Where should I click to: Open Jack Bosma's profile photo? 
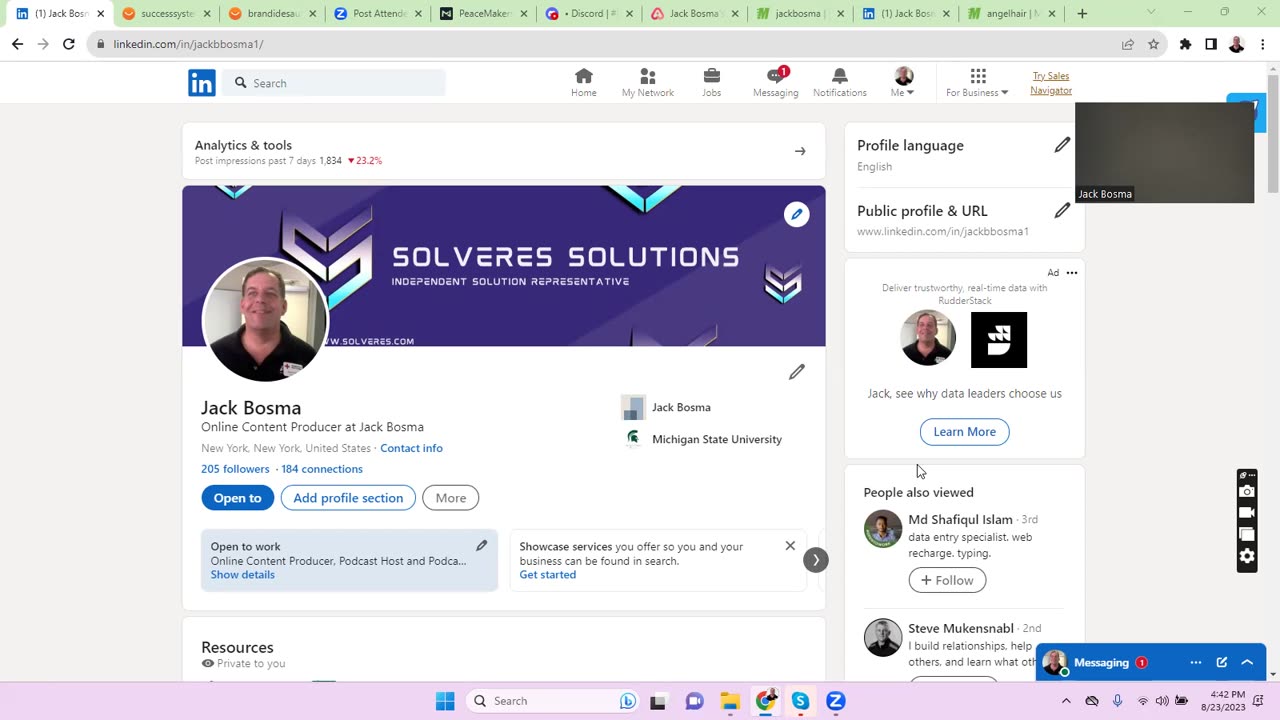click(x=265, y=320)
